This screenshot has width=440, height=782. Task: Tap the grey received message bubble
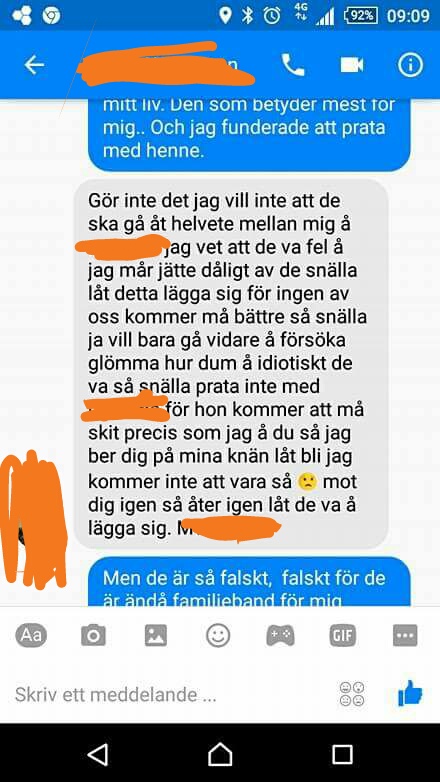point(231,364)
